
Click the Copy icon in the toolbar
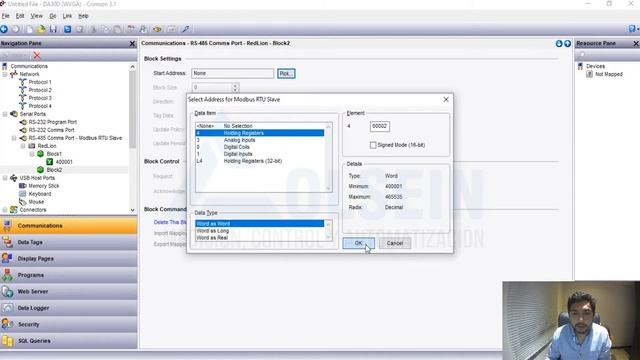105,29
